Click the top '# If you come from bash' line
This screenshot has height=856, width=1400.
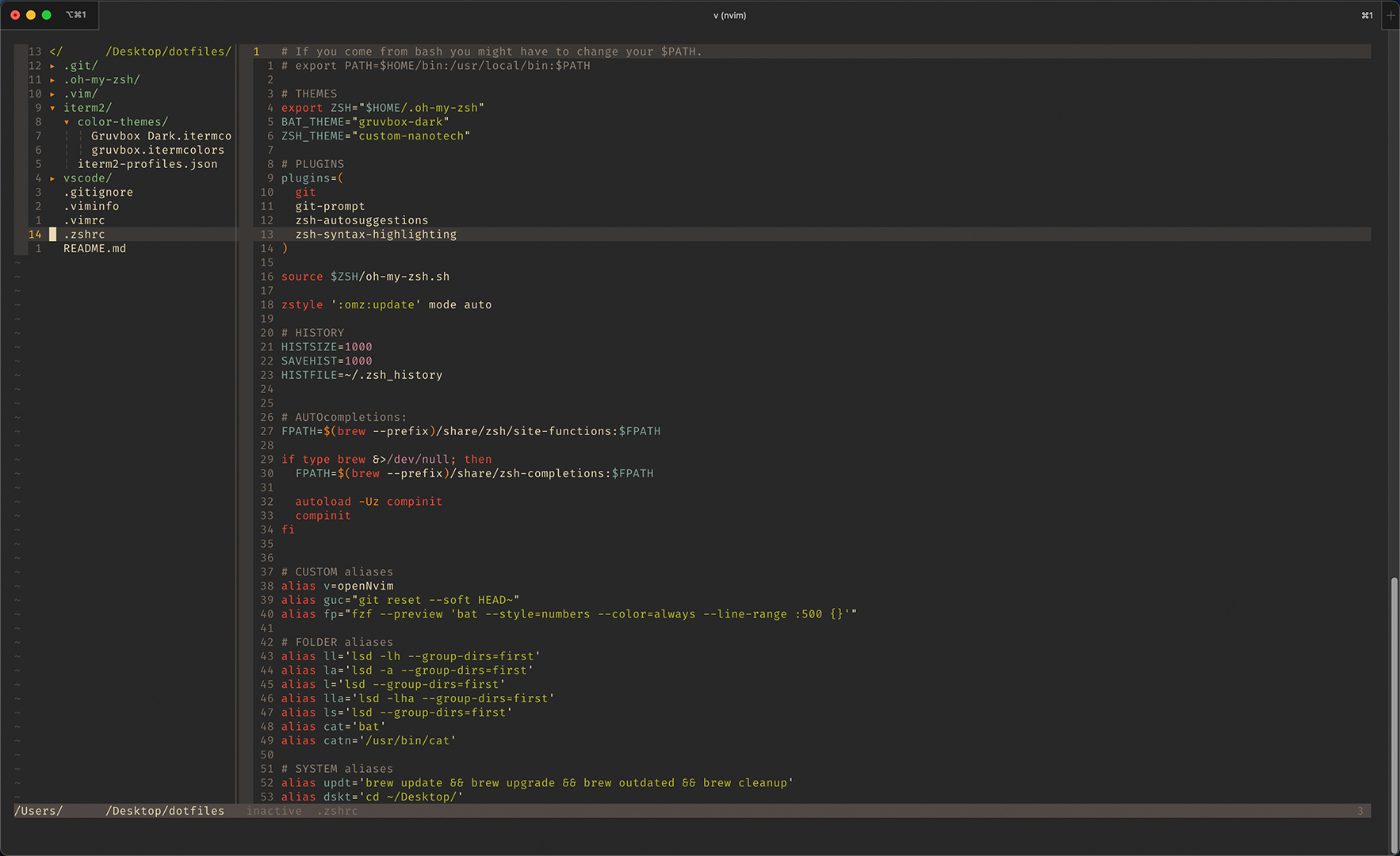(x=492, y=52)
